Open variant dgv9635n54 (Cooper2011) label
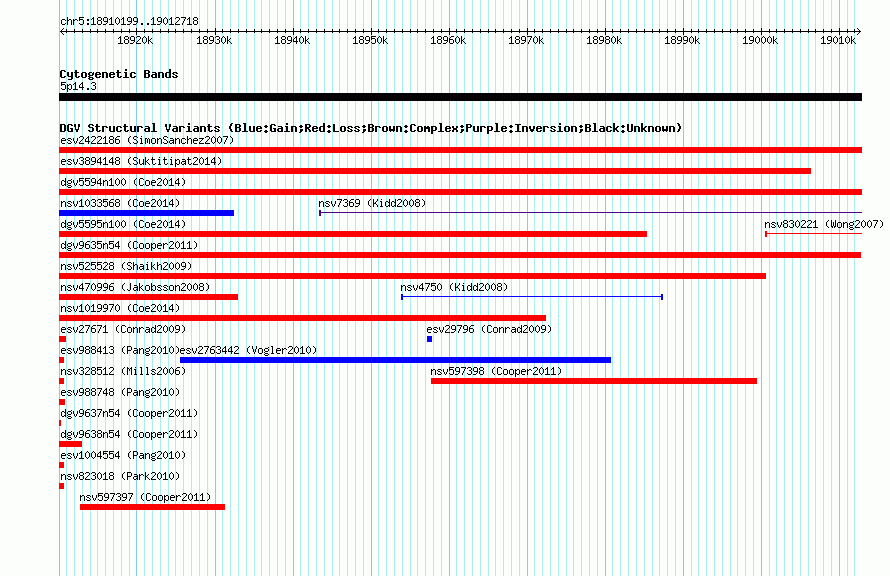Screen dimensions: 890x576 click(129, 245)
